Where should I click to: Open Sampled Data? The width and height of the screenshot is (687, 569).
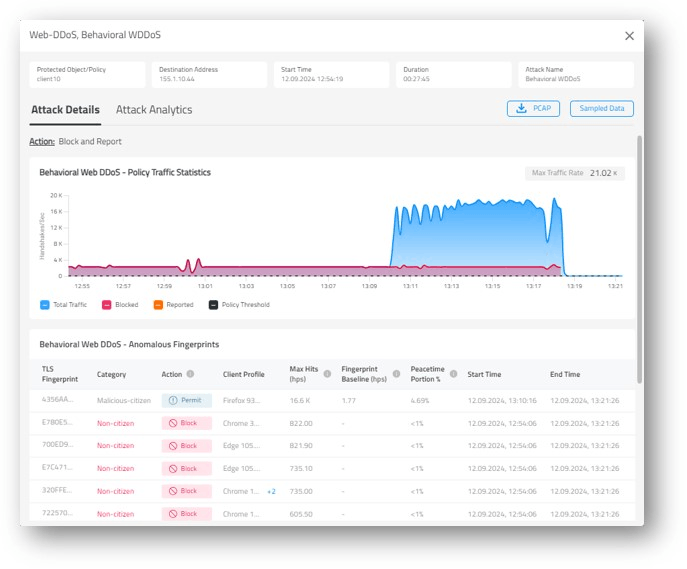(x=602, y=109)
